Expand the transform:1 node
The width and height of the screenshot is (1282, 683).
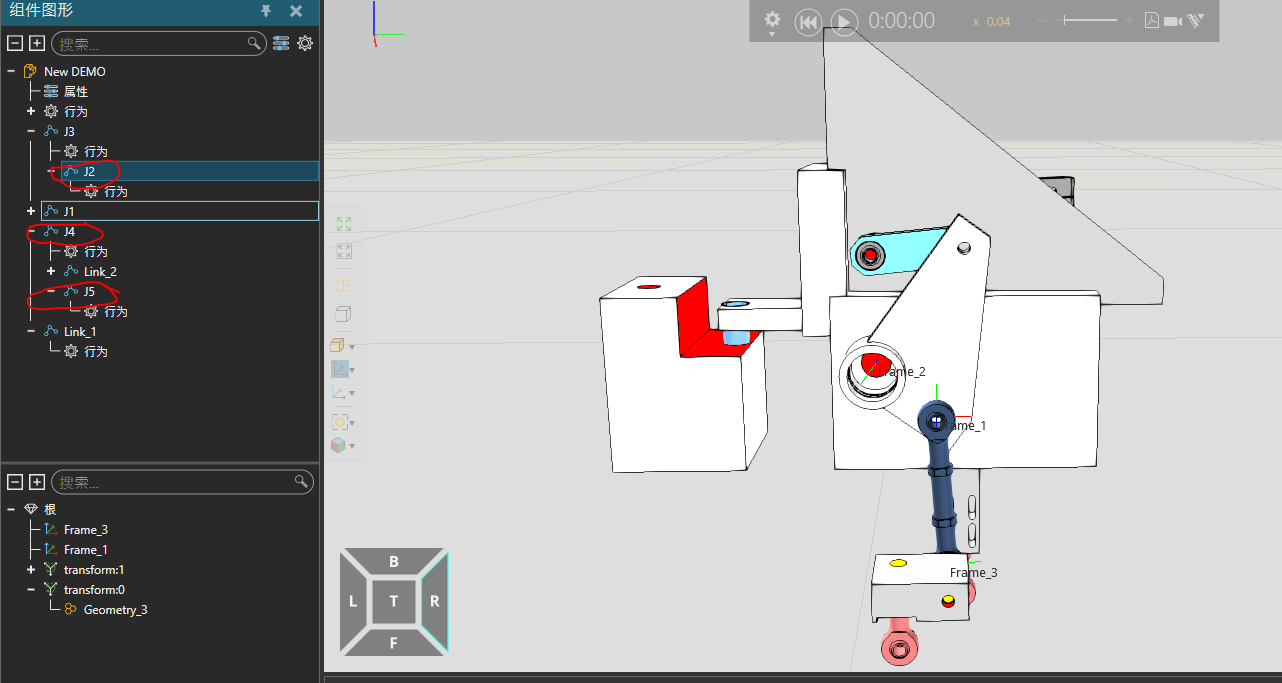31,569
